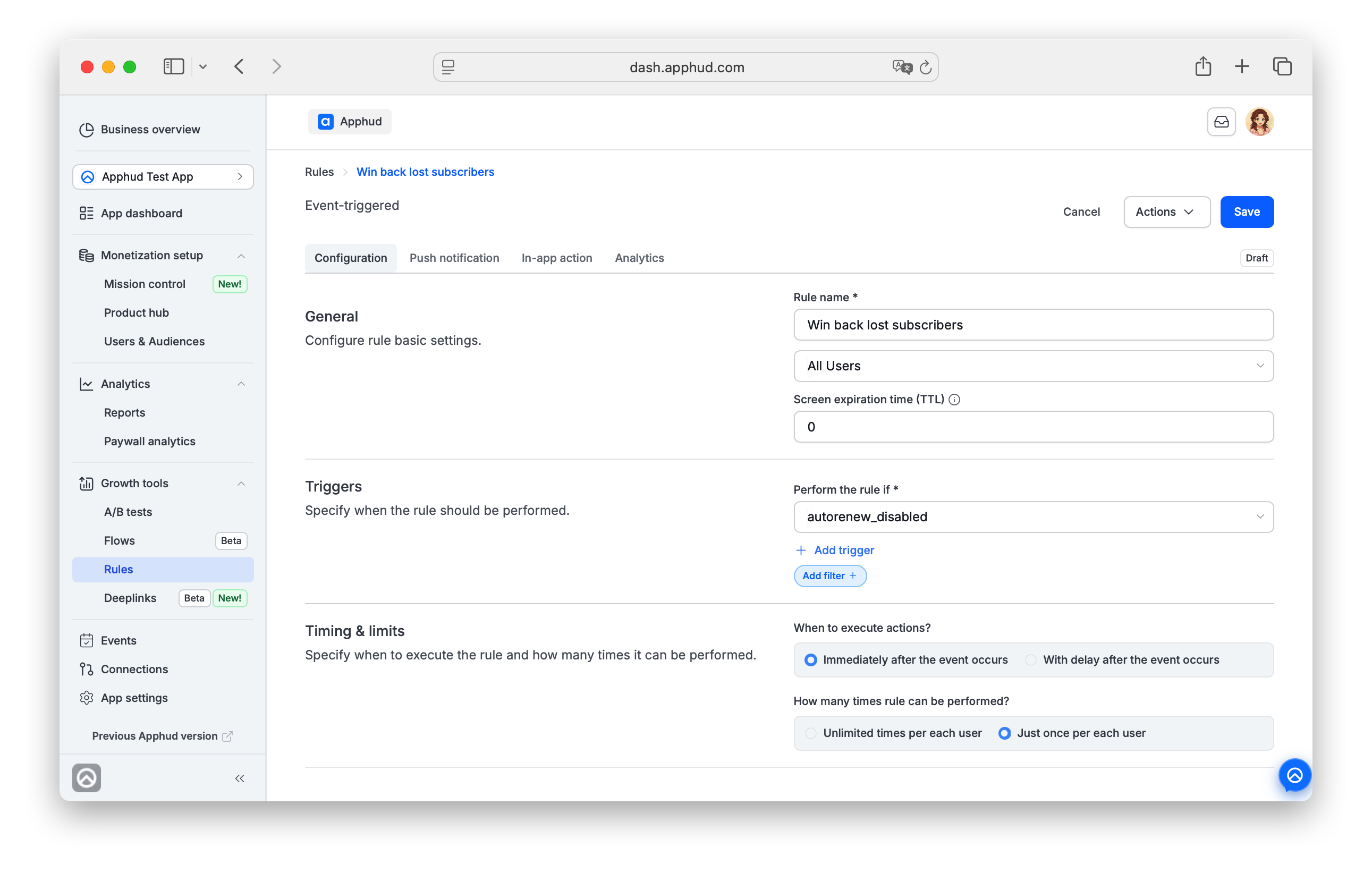Open Deeplinks in sidebar
Image resolution: width=1372 pixels, height=881 pixels.
130,598
